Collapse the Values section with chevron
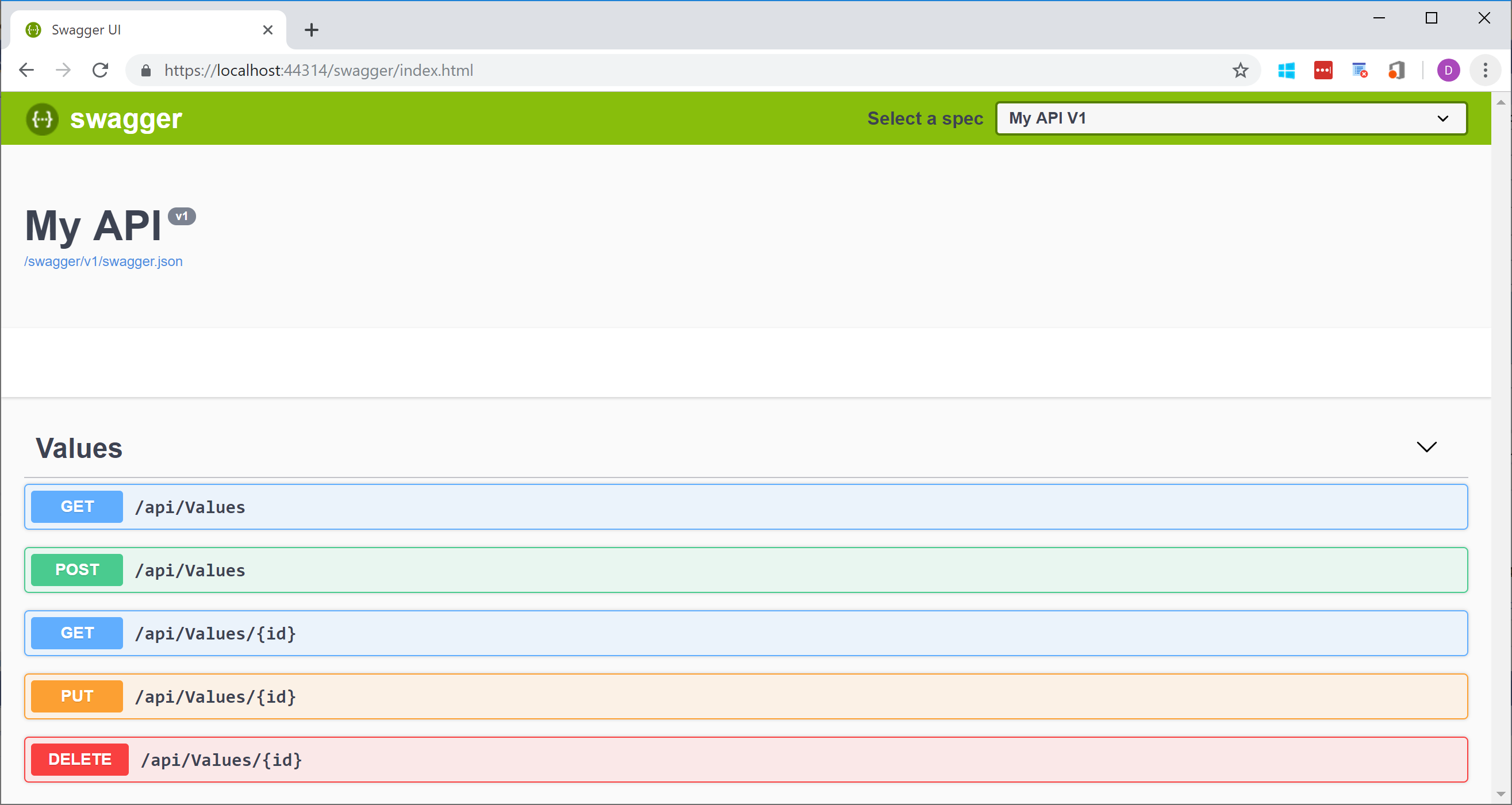This screenshot has height=805, width=1512. point(1426,447)
